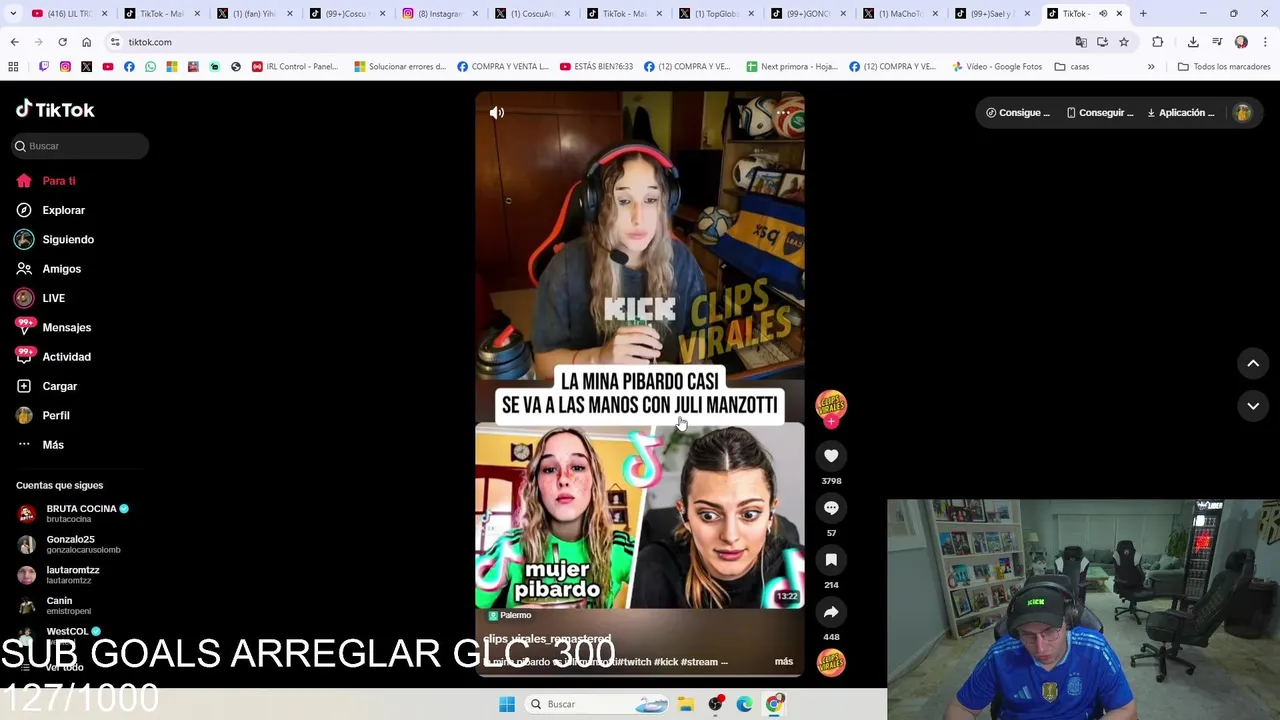
Task: Go back with browser back arrow
Action: (14, 42)
